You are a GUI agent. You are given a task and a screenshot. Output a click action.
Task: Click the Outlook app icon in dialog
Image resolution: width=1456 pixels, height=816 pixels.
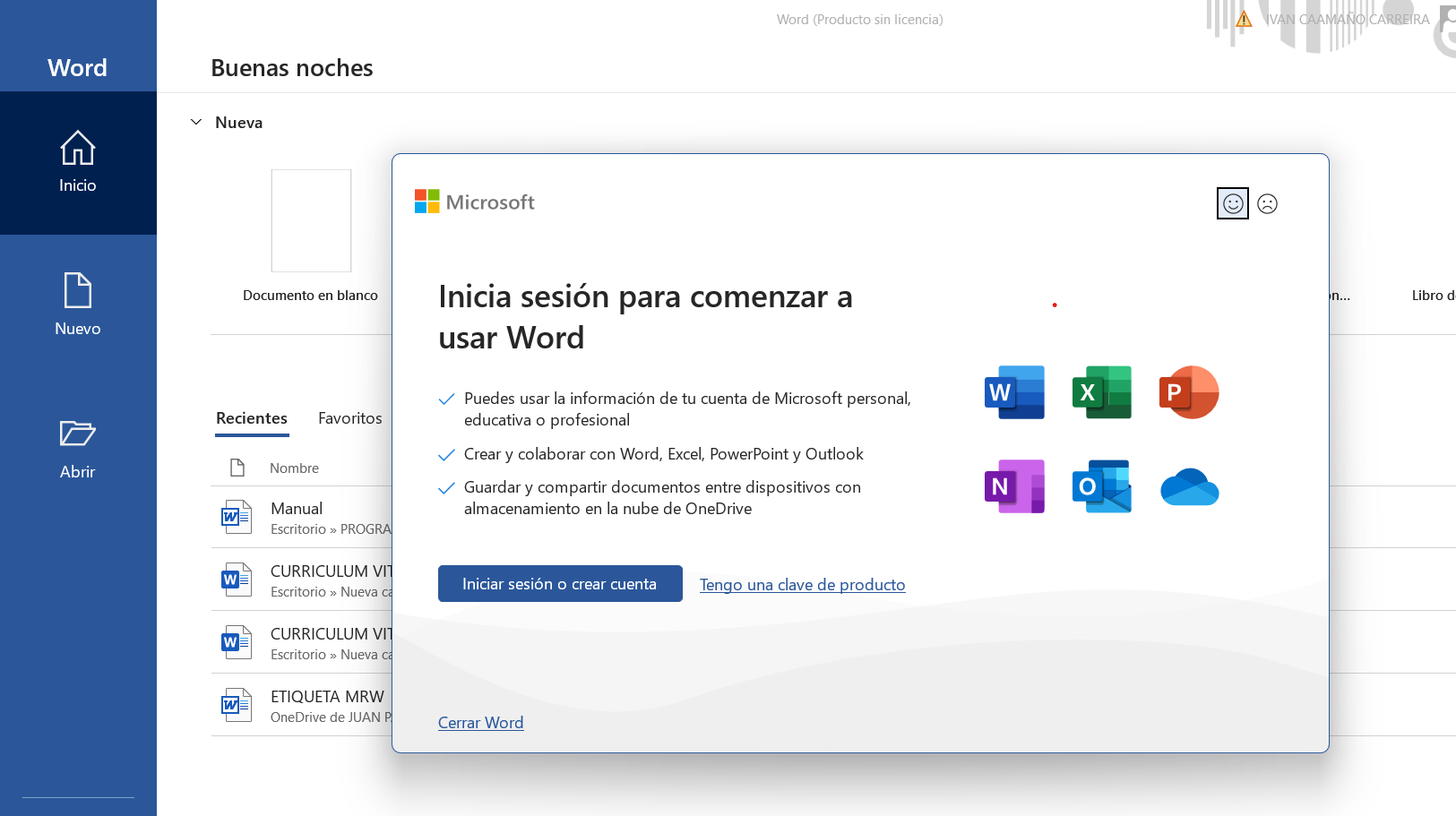tap(1102, 486)
